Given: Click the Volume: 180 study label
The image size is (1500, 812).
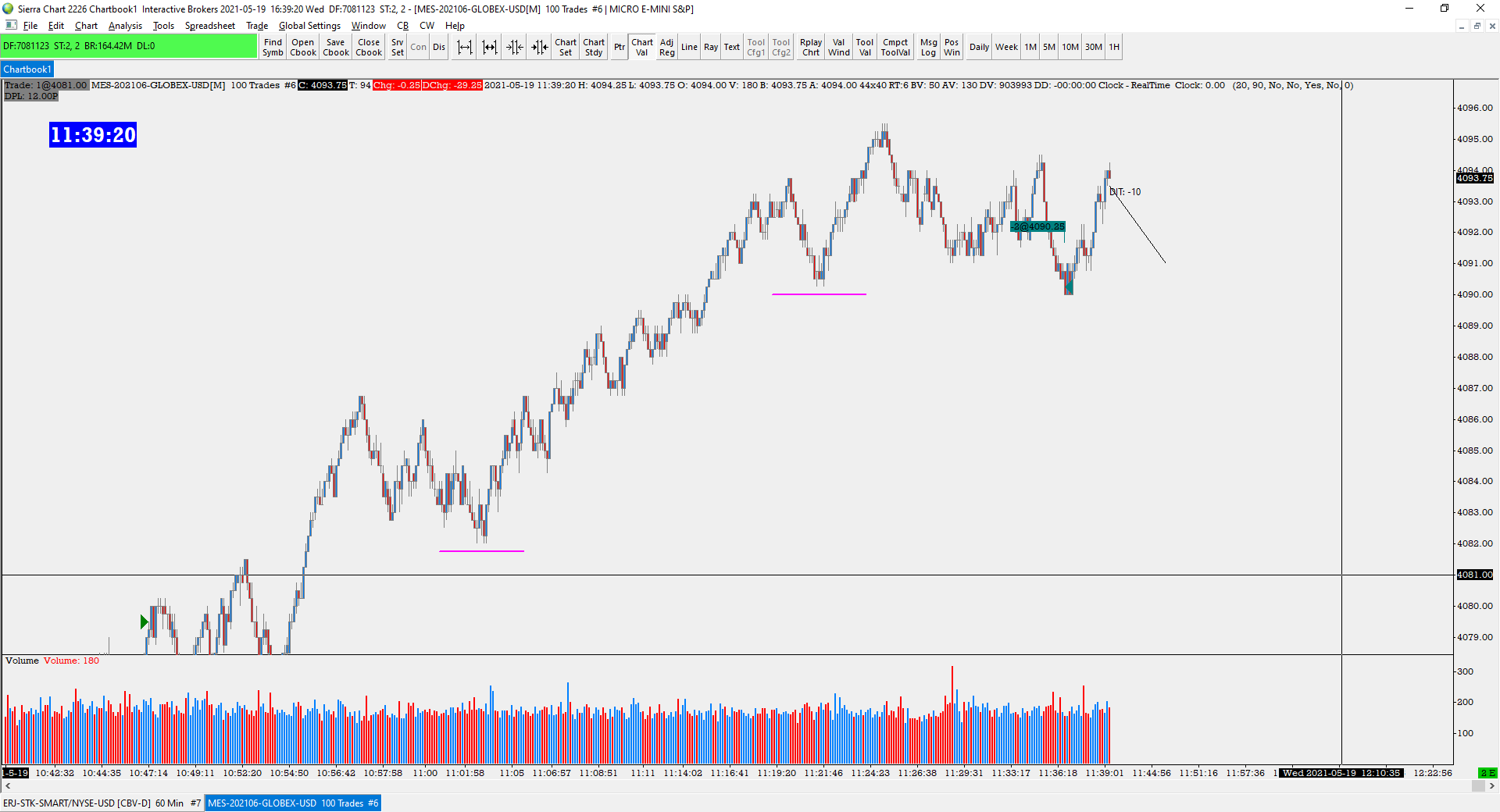Looking at the screenshot, I should tap(71, 661).
